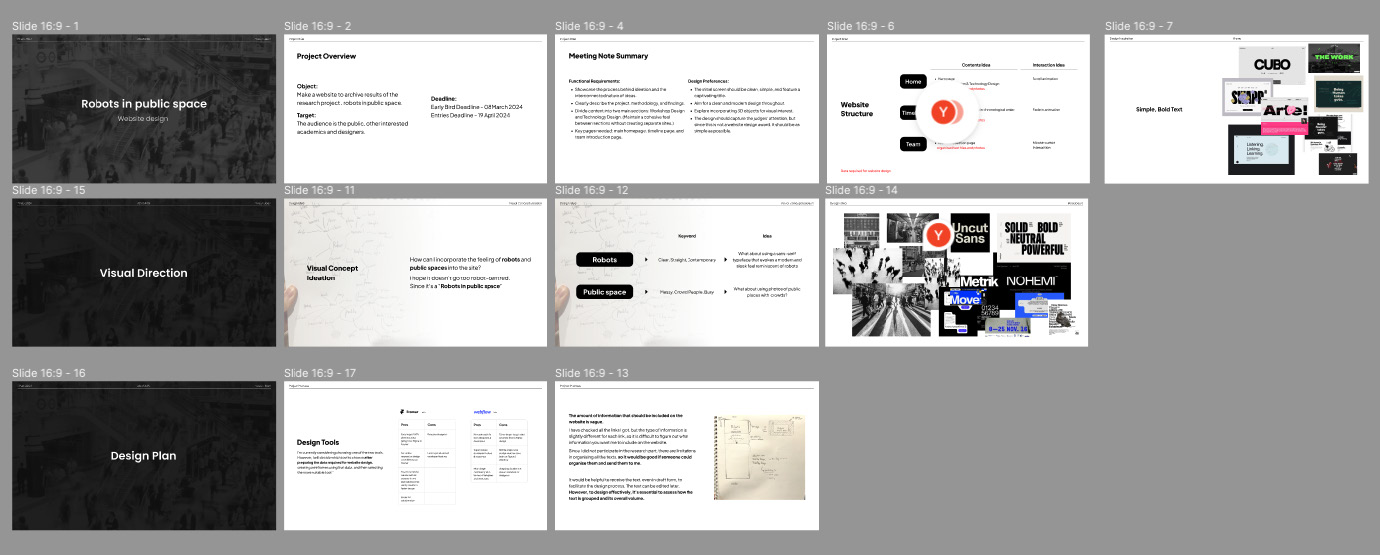Click the "Simple, Bold Text" label
This screenshot has width=1380, height=555.
(x=1161, y=109)
